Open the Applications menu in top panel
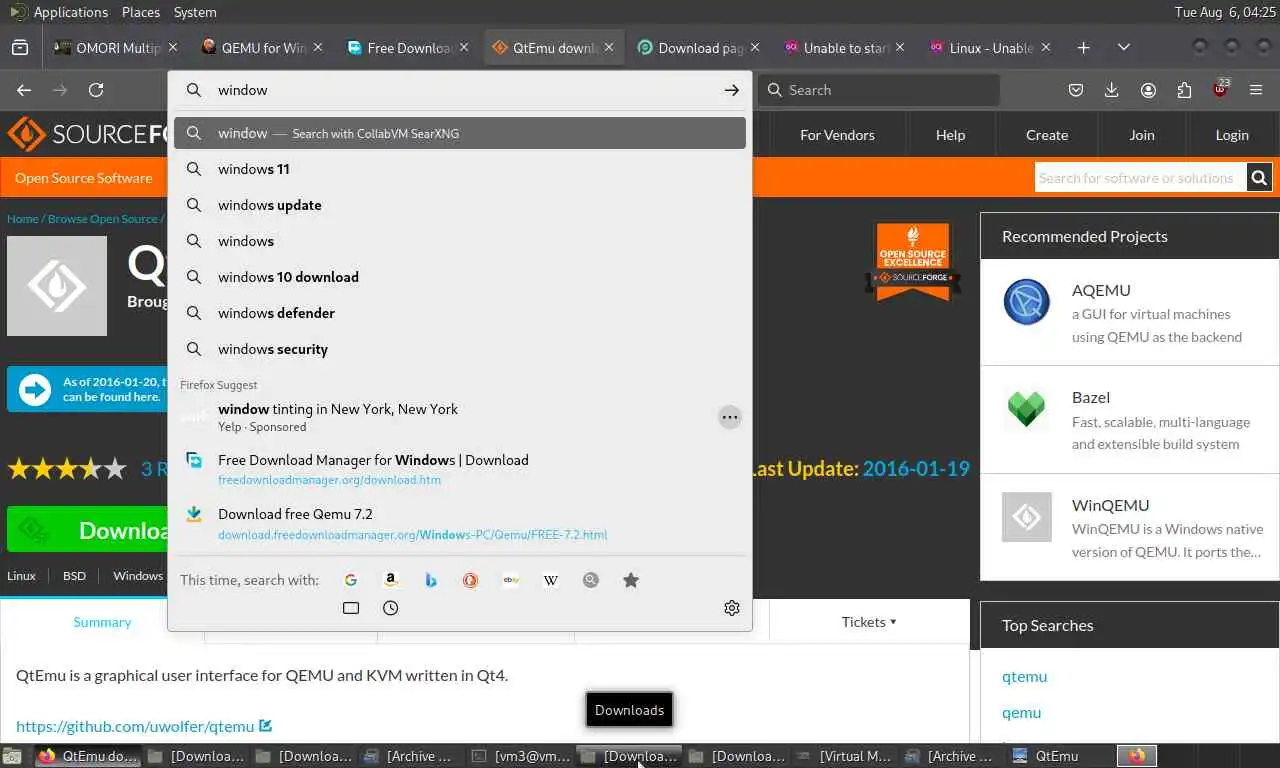 [70, 12]
